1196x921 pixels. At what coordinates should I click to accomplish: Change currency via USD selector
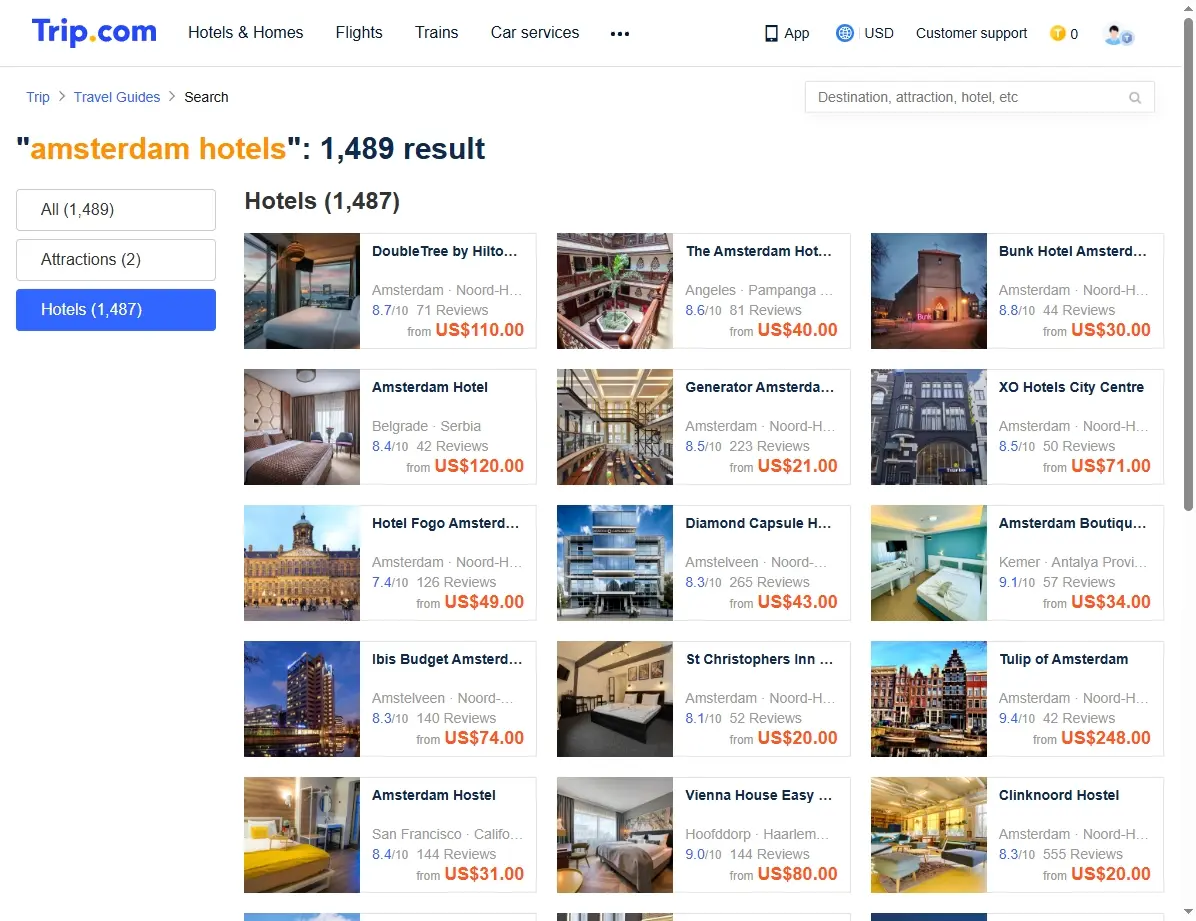[879, 34]
